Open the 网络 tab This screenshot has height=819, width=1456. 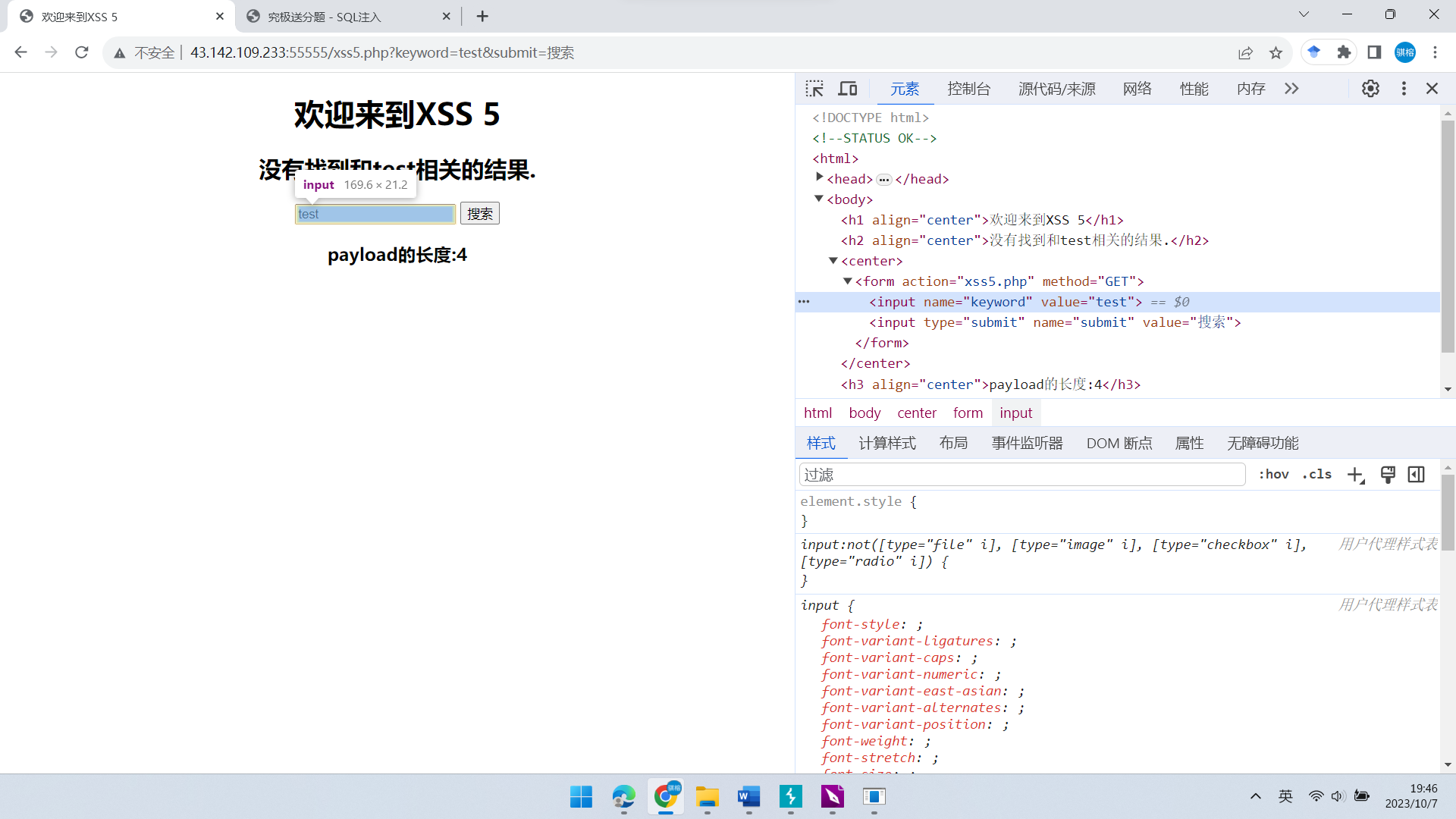[1137, 89]
